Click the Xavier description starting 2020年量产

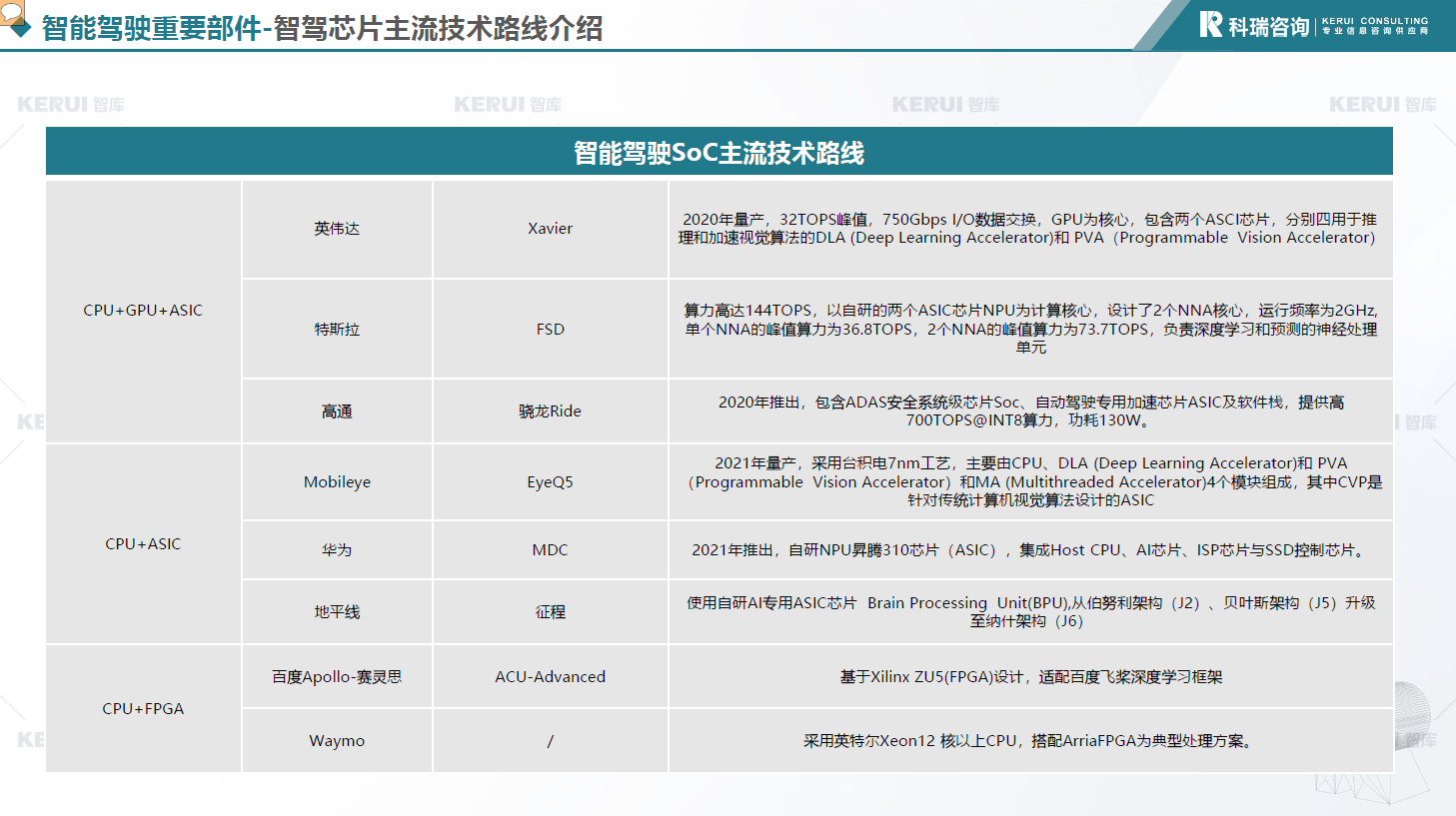pyautogui.click(x=1030, y=229)
